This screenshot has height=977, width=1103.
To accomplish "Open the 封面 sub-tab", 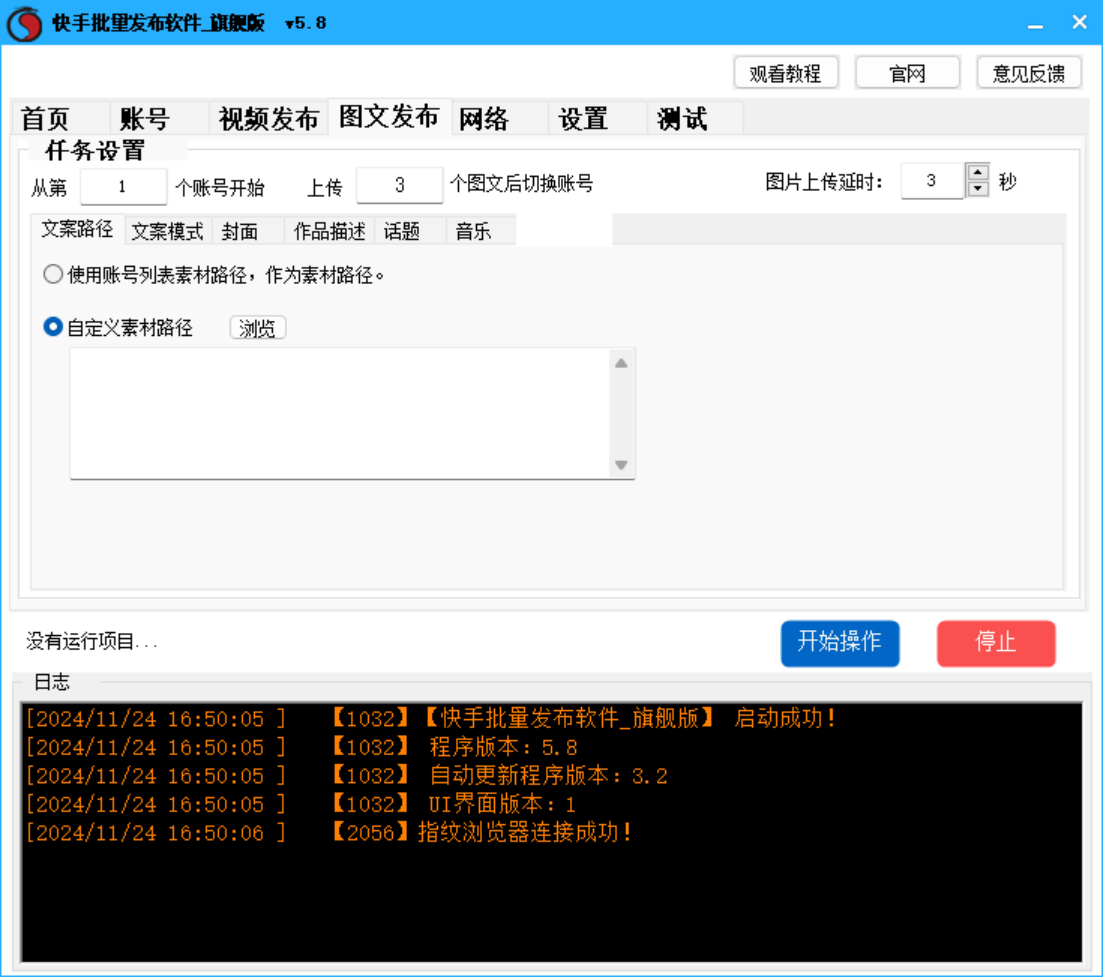I will (248, 231).
